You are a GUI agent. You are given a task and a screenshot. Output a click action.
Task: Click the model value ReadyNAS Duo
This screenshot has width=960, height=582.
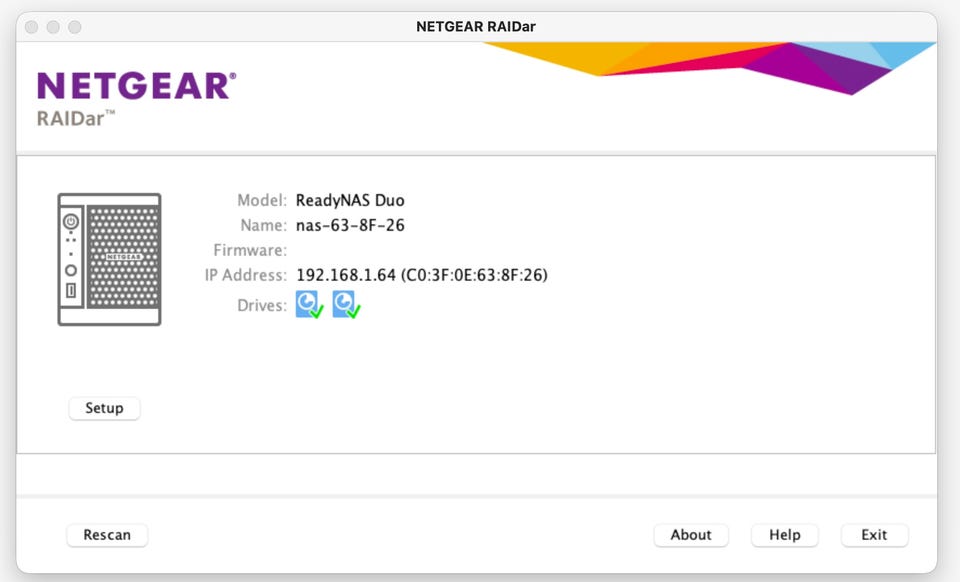(350, 201)
